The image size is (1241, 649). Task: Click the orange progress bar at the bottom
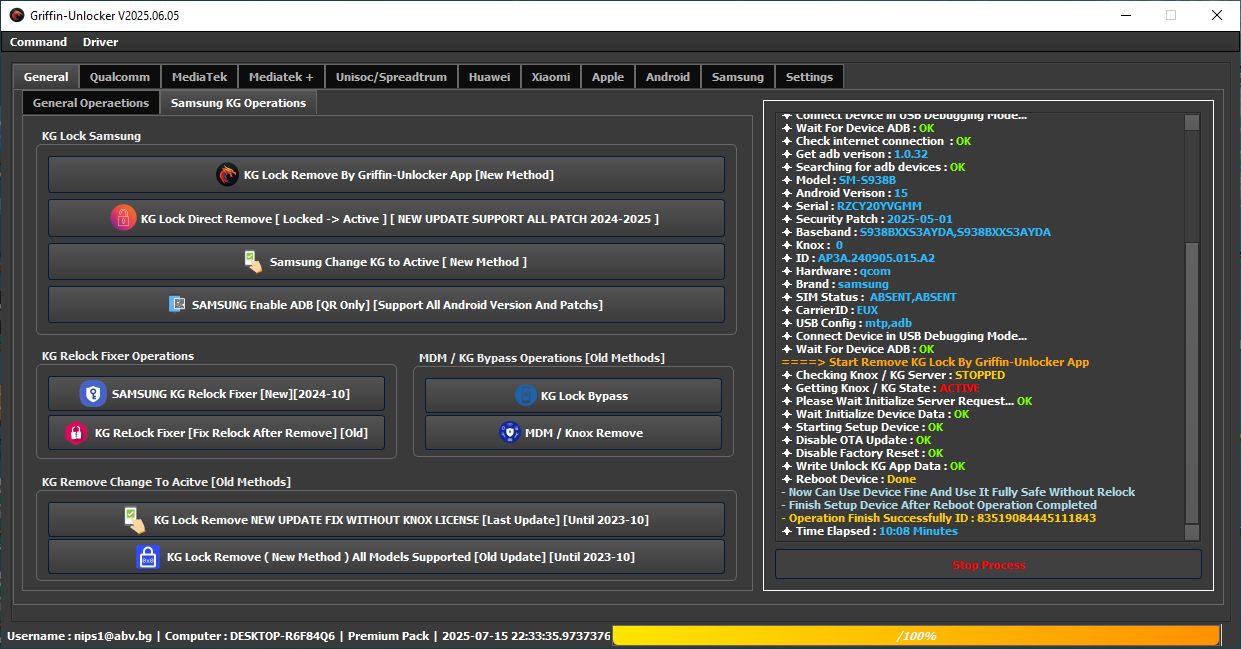pos(916,636)
